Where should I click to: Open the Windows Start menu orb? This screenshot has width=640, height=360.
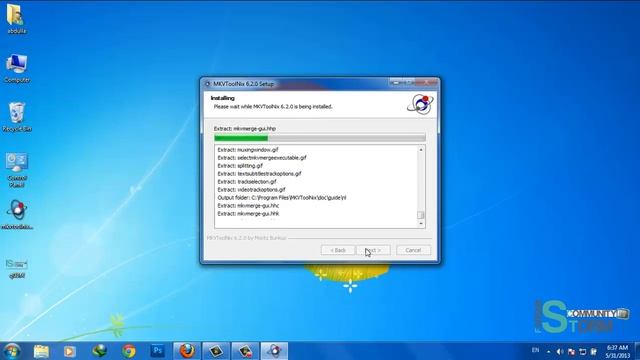[x=12, y=351]
